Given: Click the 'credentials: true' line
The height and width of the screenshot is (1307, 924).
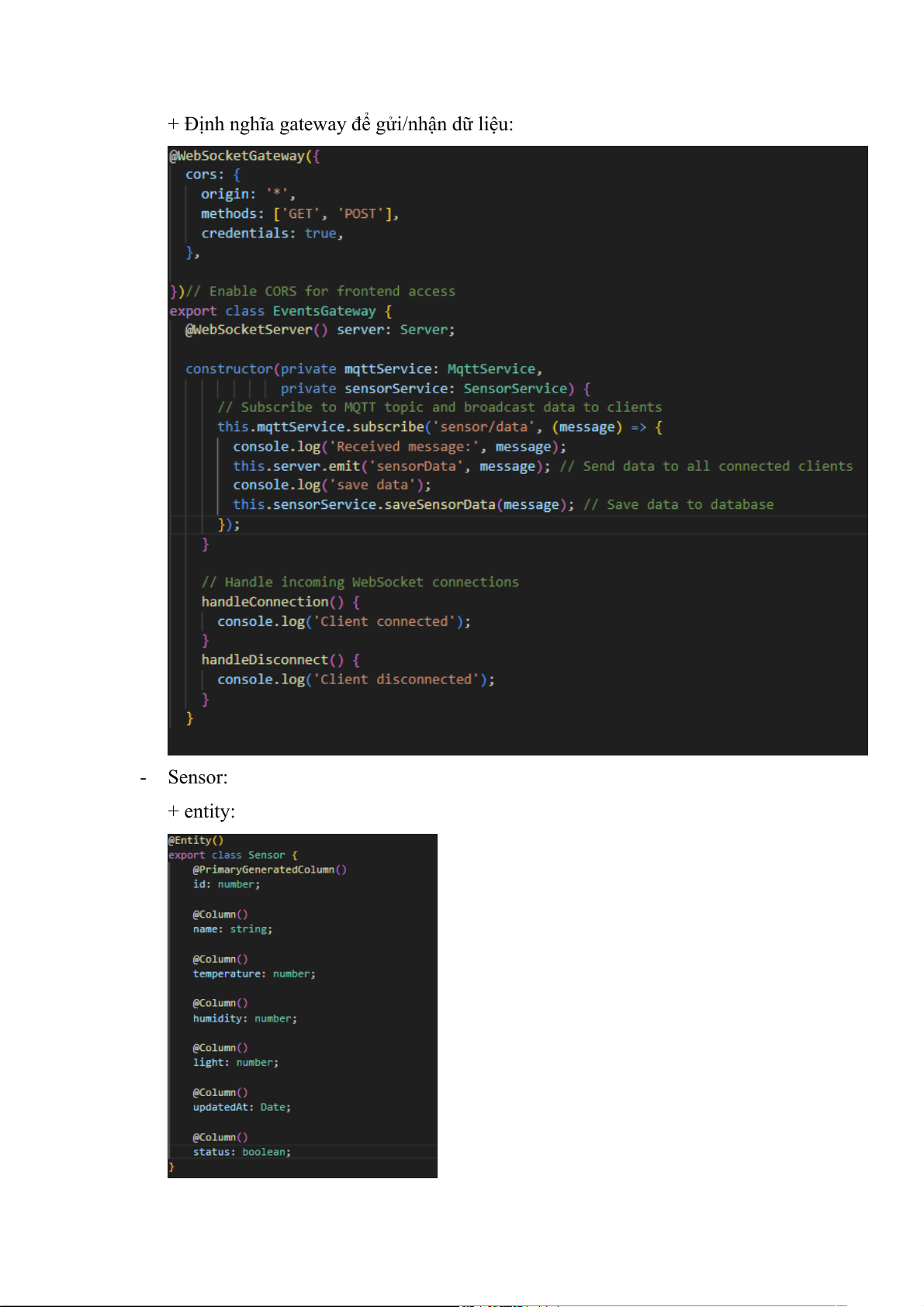Looking at the screenshot, I should click(x=271, y=233).
